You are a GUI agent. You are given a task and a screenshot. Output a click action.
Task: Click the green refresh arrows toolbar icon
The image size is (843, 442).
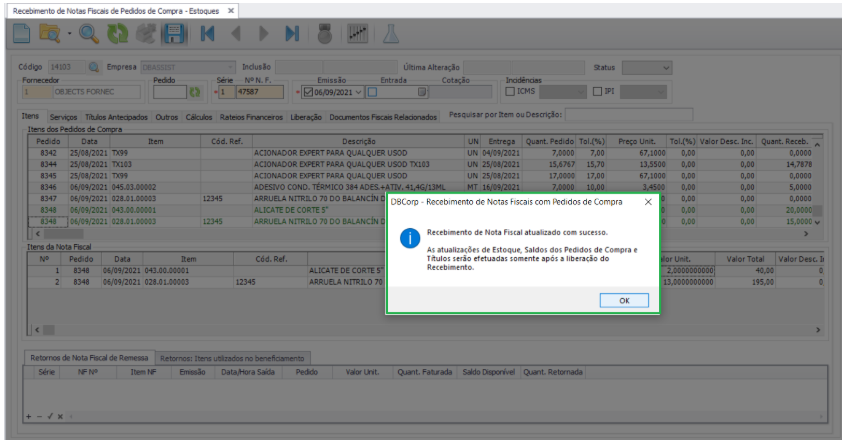[x=118, y=34]
